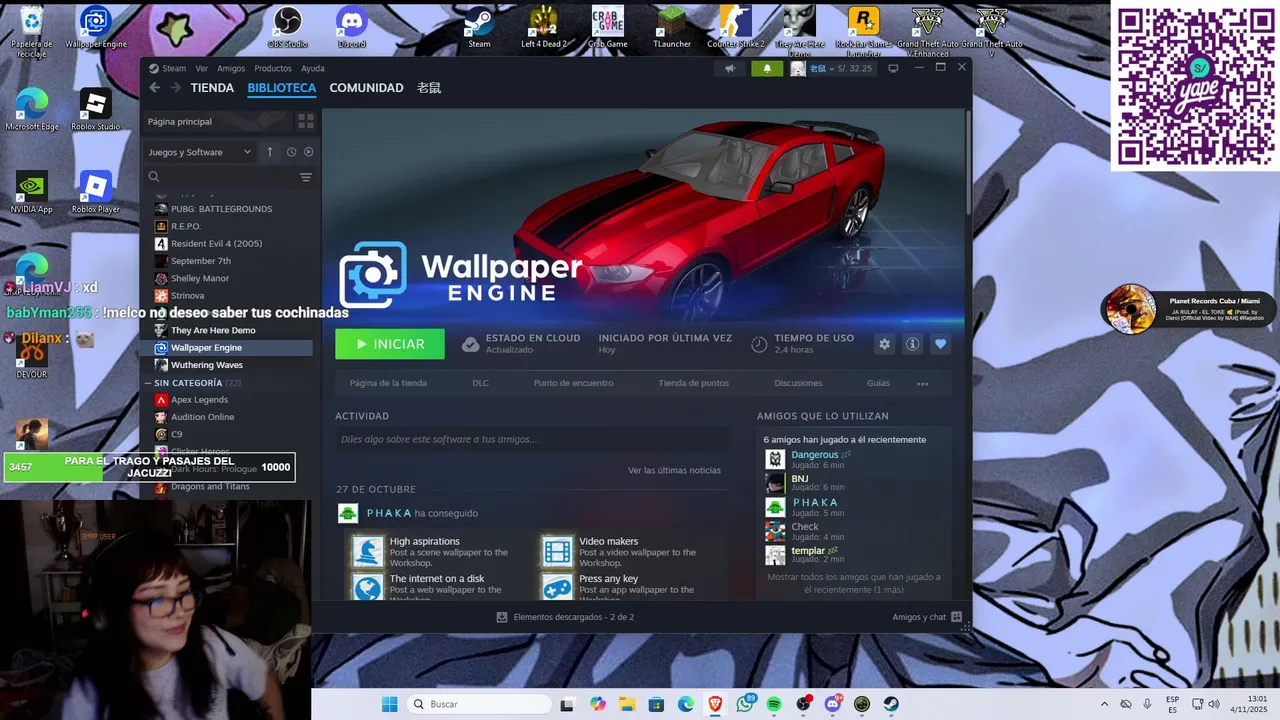Select Resident Evil 4 (2005) in library

point(216,243)
